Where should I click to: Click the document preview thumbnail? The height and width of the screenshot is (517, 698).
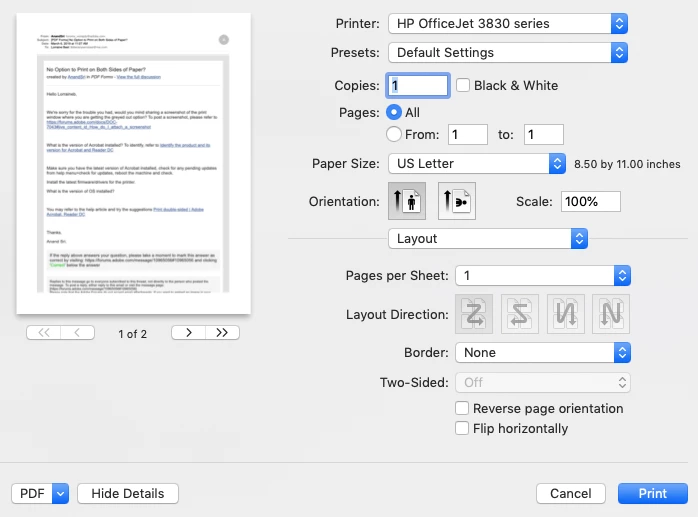tap(134, 163)
